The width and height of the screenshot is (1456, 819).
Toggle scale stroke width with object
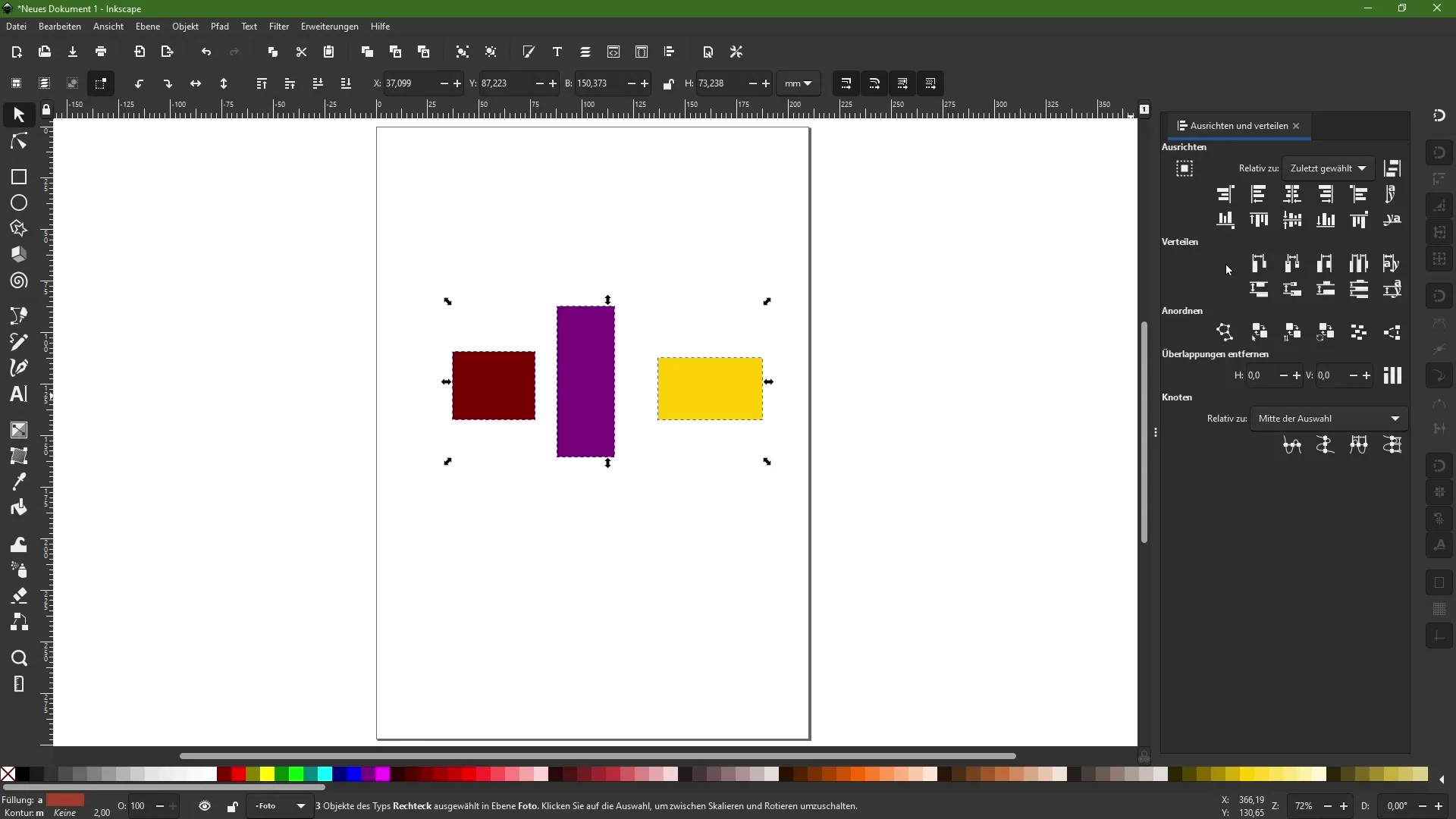coord(846,83)
